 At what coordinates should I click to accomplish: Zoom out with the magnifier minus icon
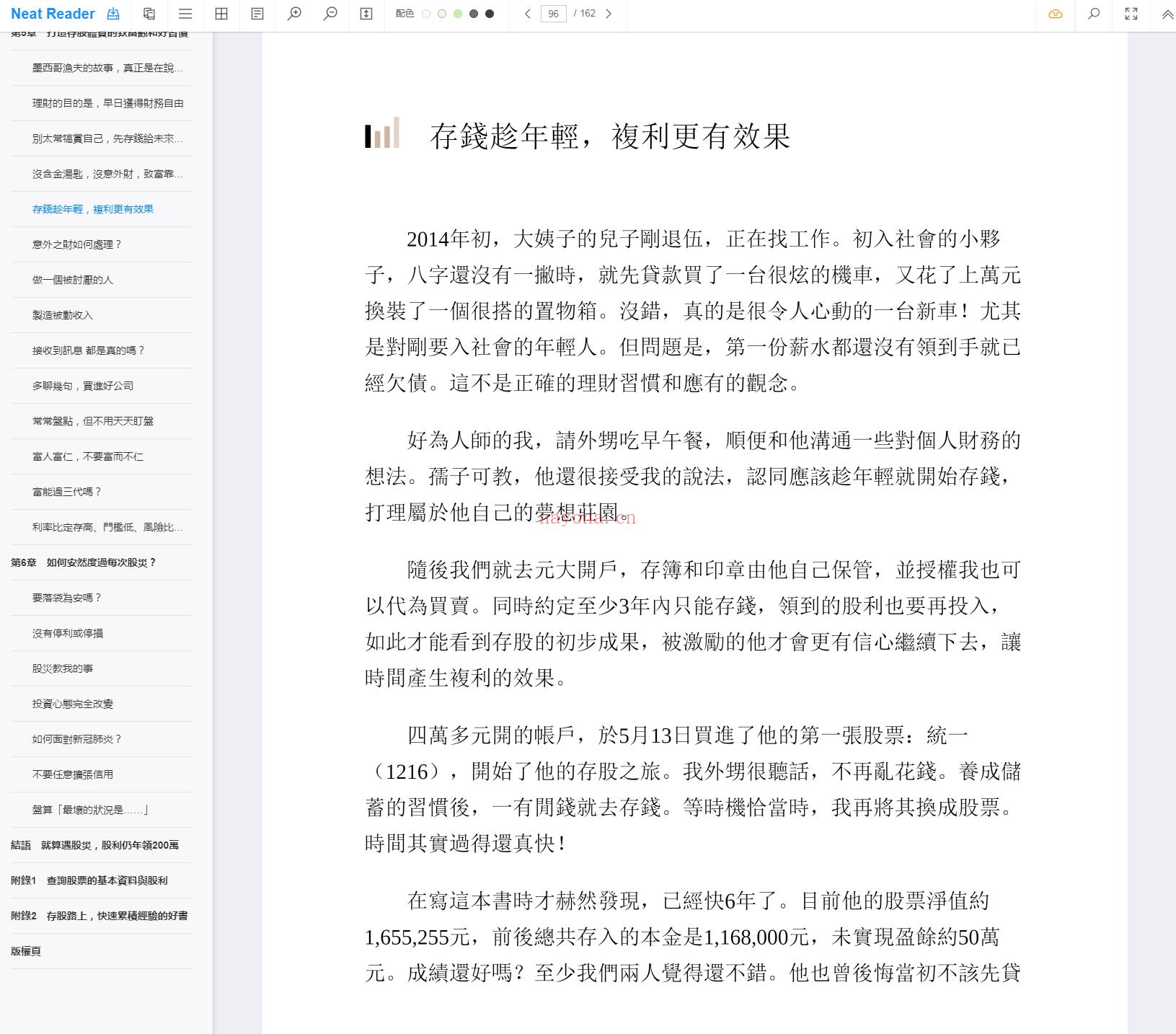pos(330,14)
